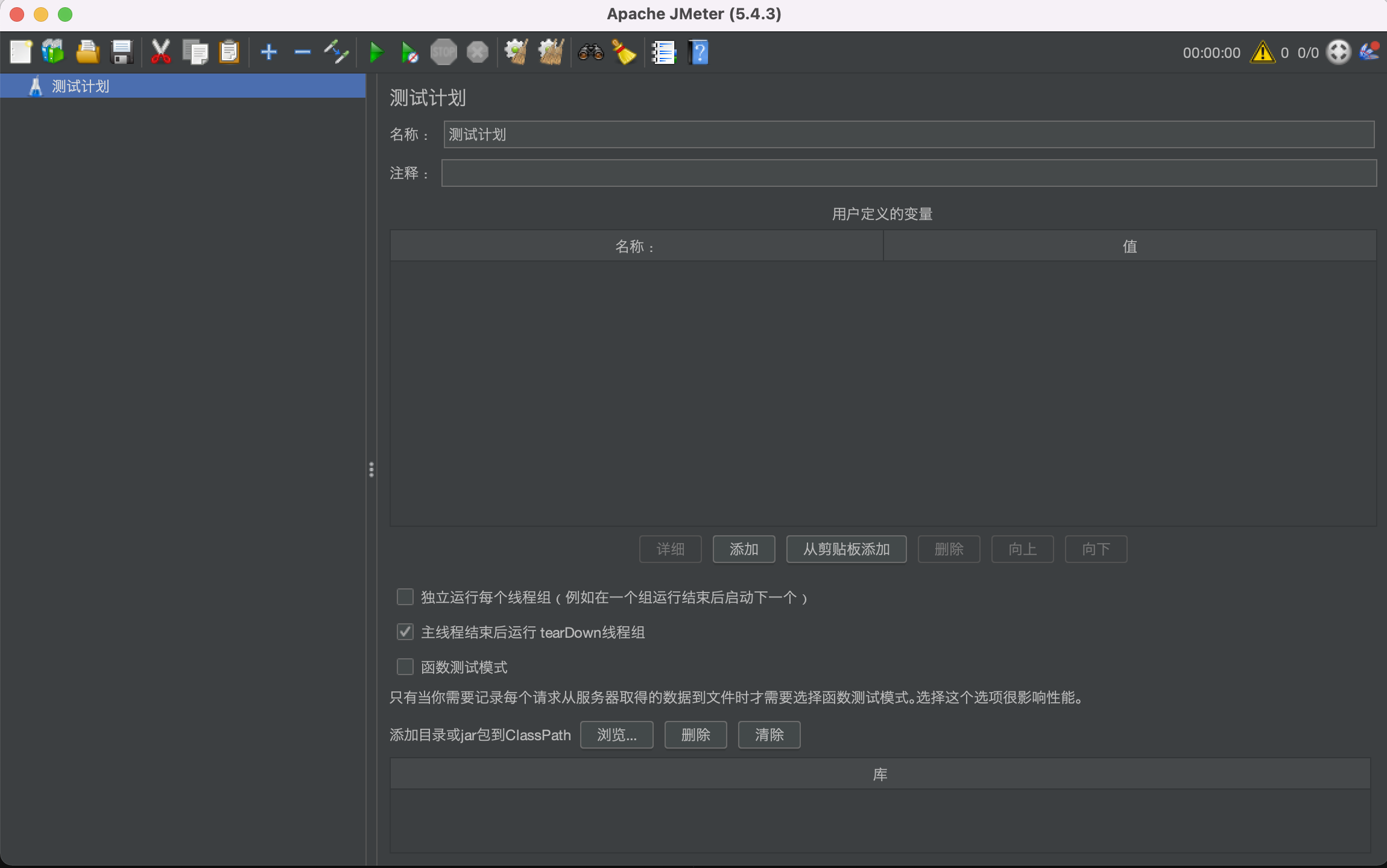The height and width of the screenshot is (868, 1387).
Task: Click the 清除 ClassPath button
Action: (x=769, y=735)
